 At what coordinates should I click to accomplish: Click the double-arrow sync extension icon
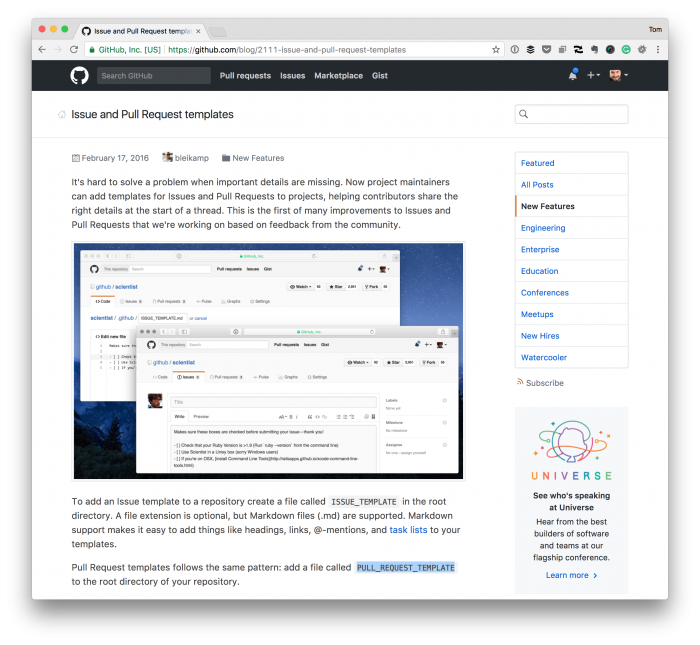point(578,50)
